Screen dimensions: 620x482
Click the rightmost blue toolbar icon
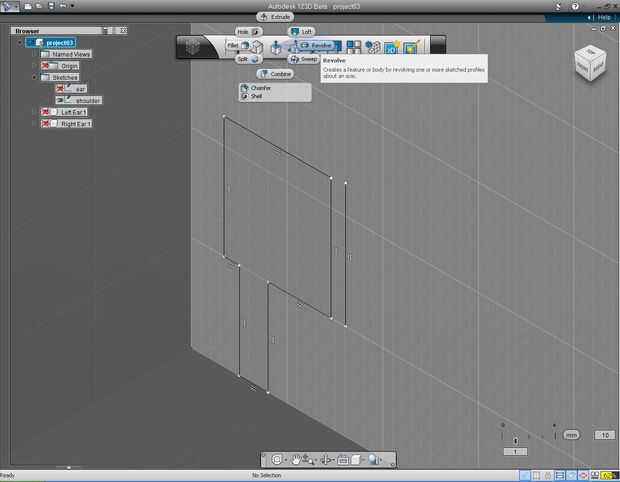pyautogui.click(x=411, y=47)
